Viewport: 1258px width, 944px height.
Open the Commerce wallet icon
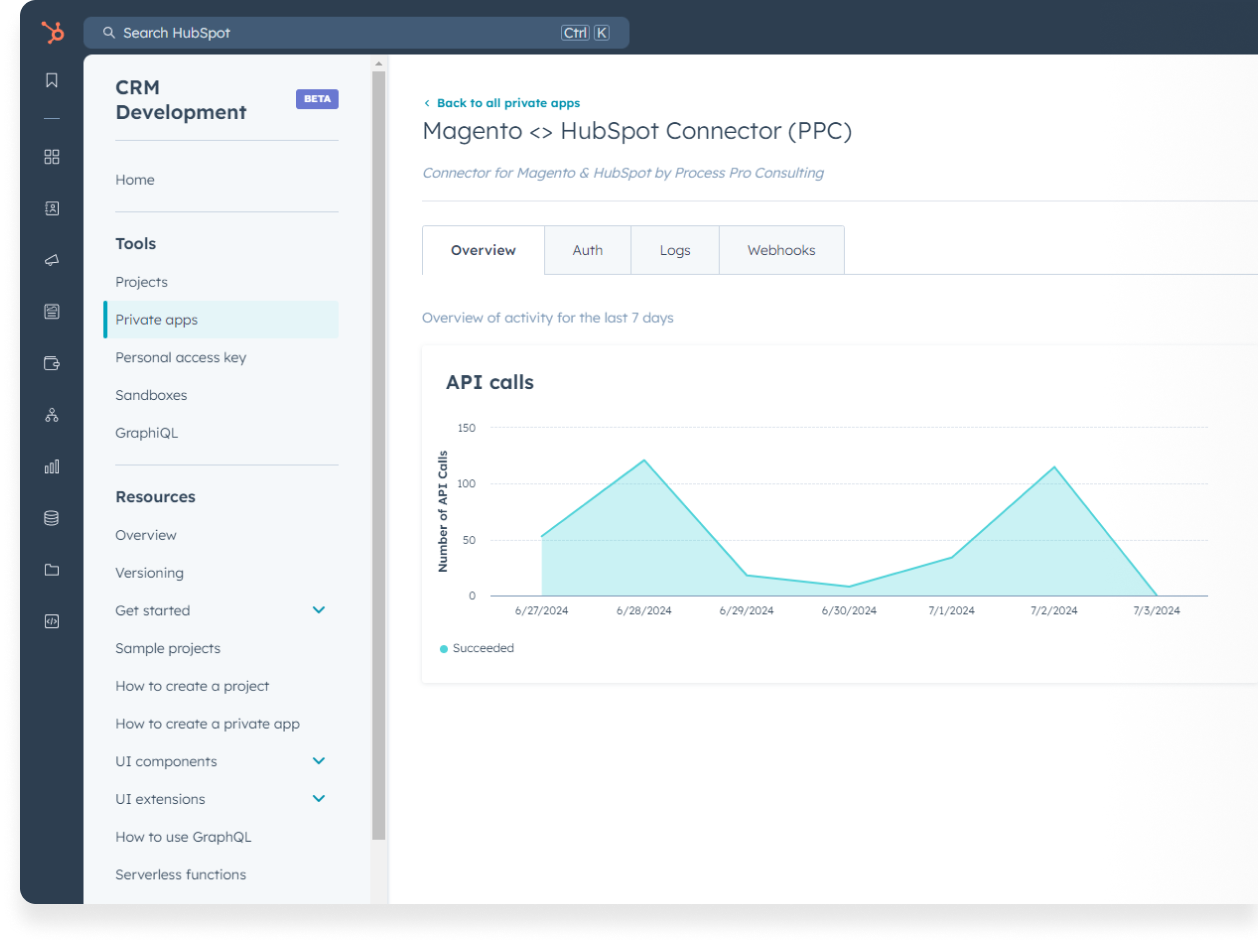52,363
